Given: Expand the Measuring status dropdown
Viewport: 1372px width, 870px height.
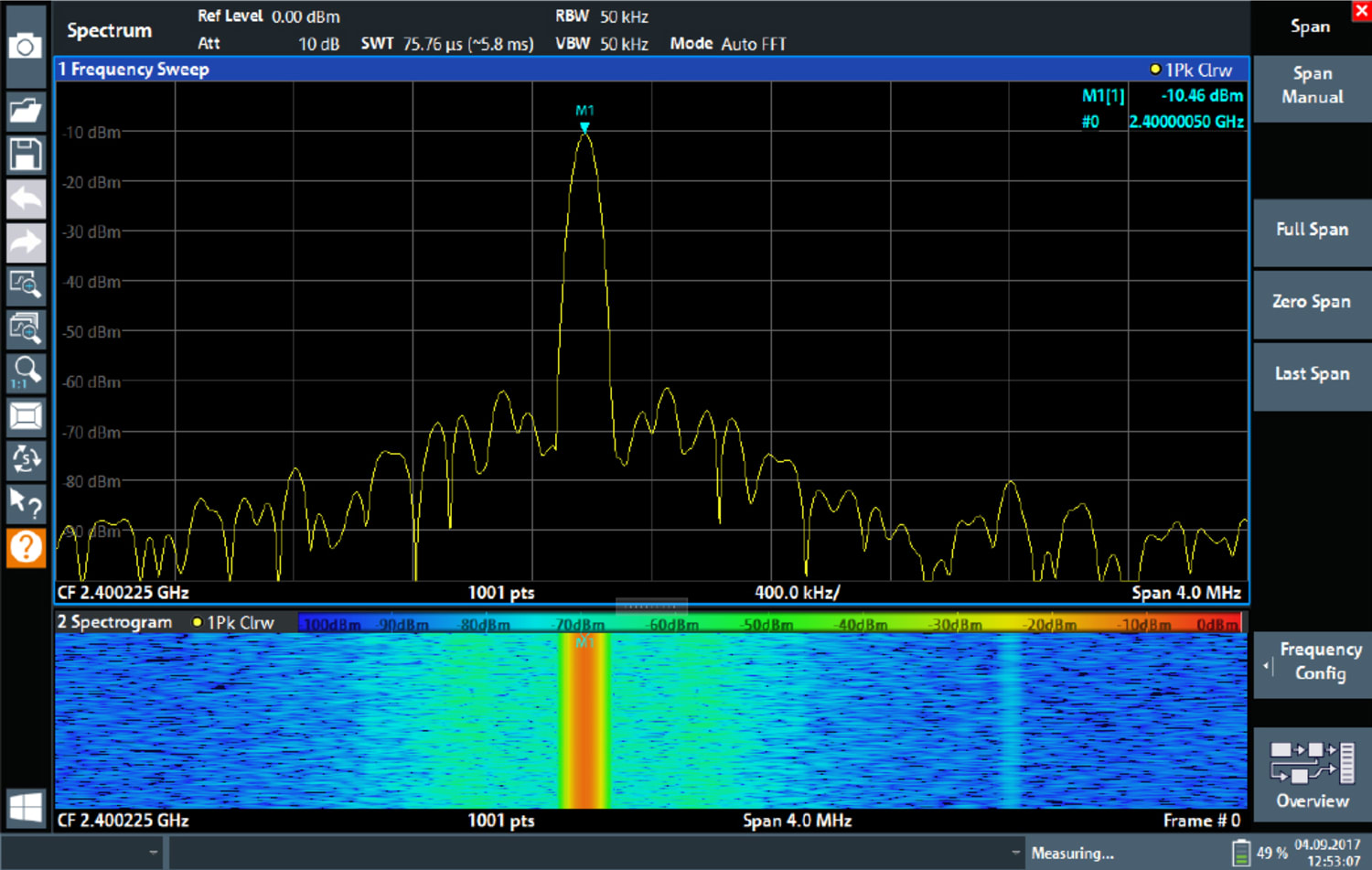Looking at the screenshot, I should [1017, 852].
